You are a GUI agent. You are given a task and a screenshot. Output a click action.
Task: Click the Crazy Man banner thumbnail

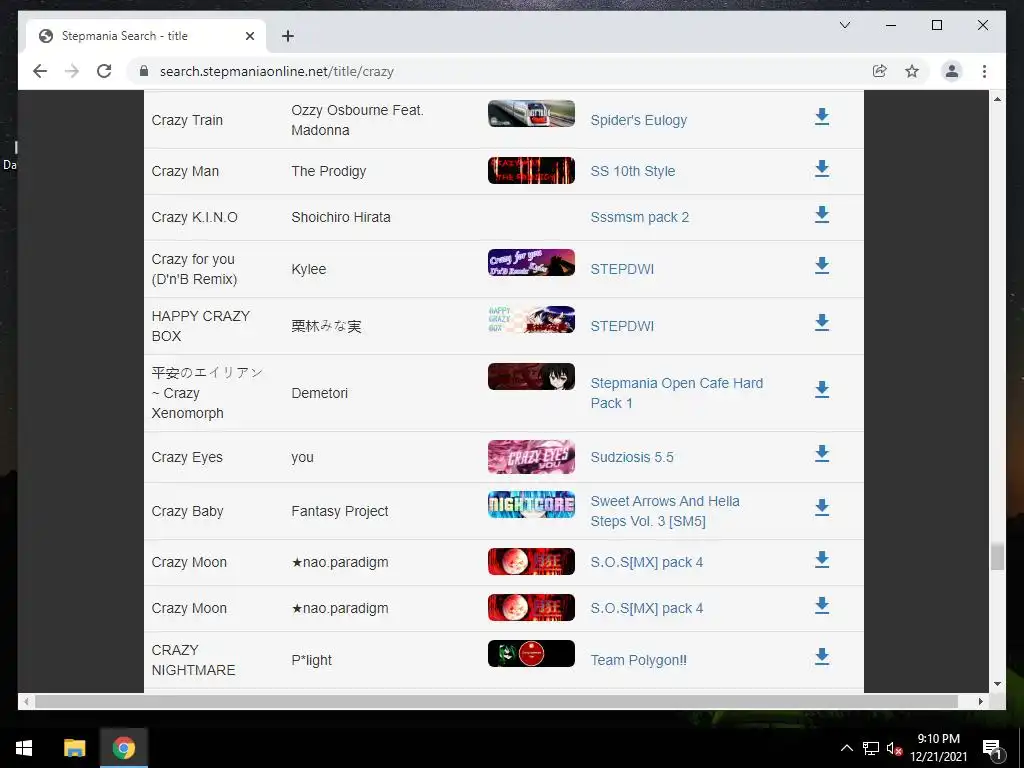531,170
